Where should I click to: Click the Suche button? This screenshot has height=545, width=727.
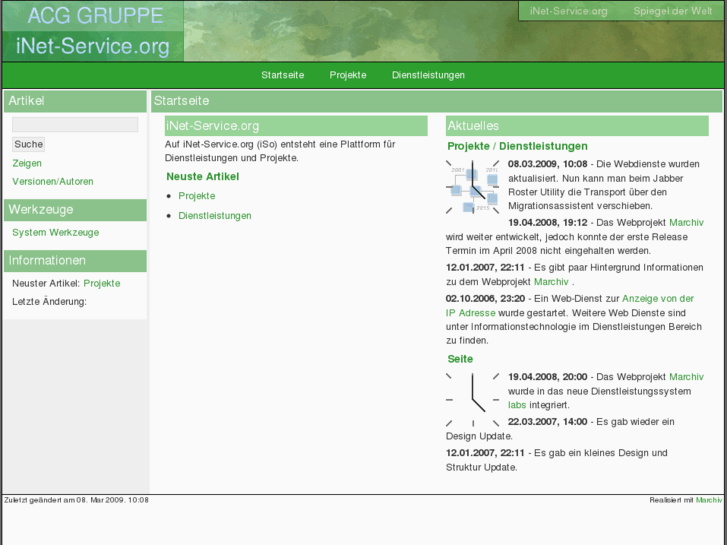click(x=28, y=144)
